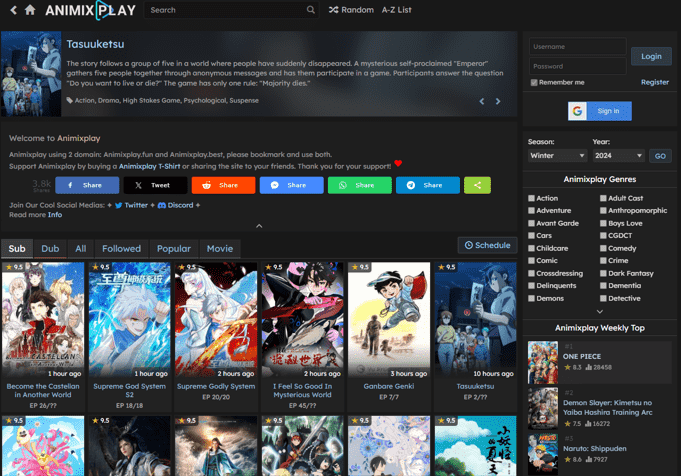Switch to the Dub tab
The image size is (681, 476).
[x=50, y=248]
